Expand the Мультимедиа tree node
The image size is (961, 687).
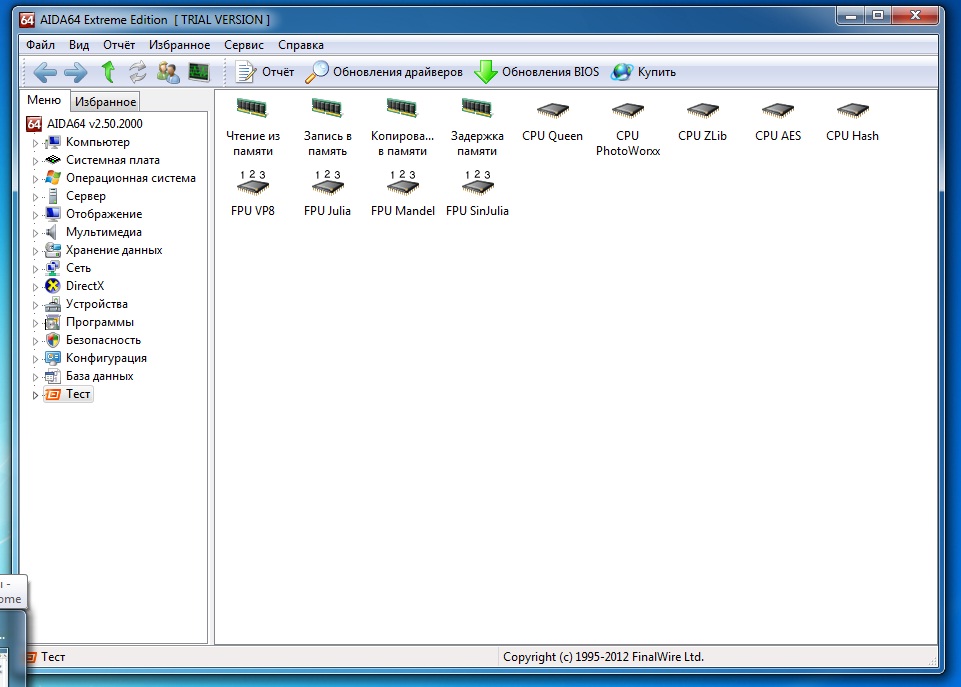tap(35, 233)
